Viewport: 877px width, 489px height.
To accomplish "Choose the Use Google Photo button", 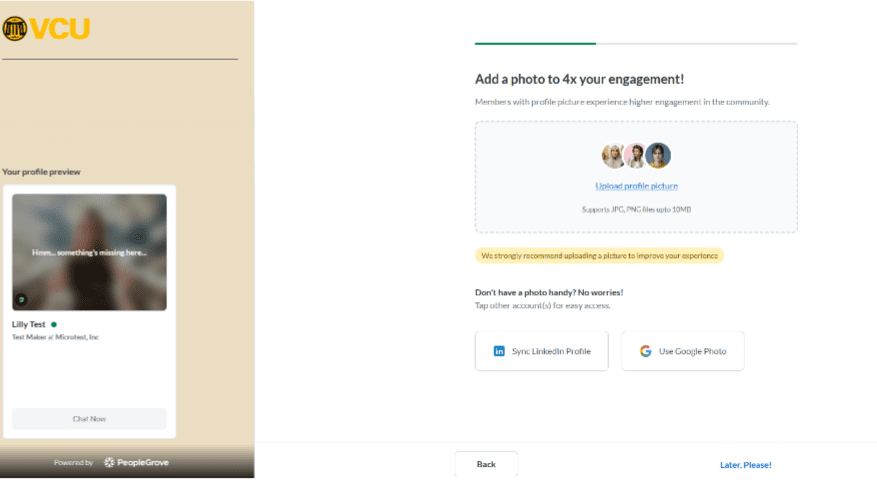I will pyautogui.click(x=682, y=352).
